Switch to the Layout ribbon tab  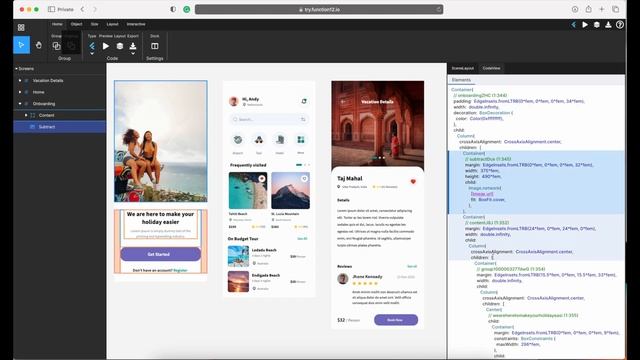pos(112,24)
